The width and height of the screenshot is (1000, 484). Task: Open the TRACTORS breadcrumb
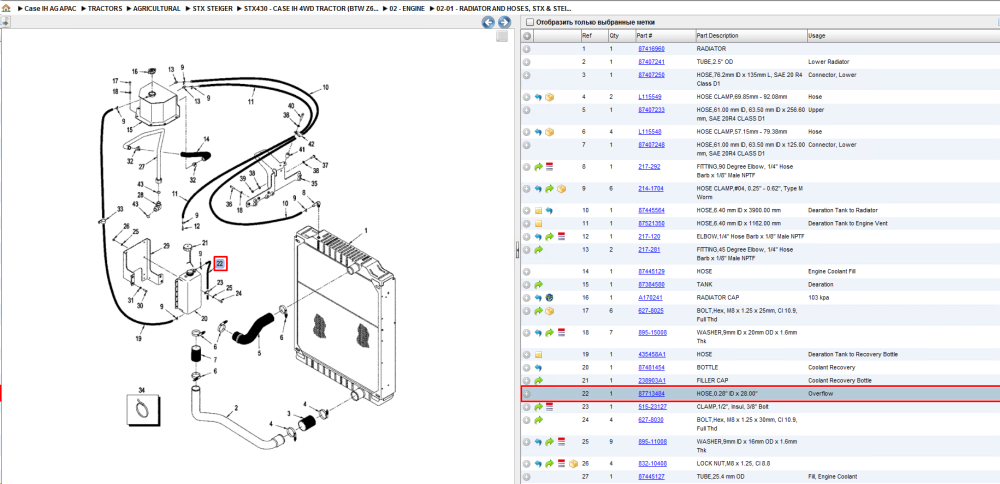(105, 9)
